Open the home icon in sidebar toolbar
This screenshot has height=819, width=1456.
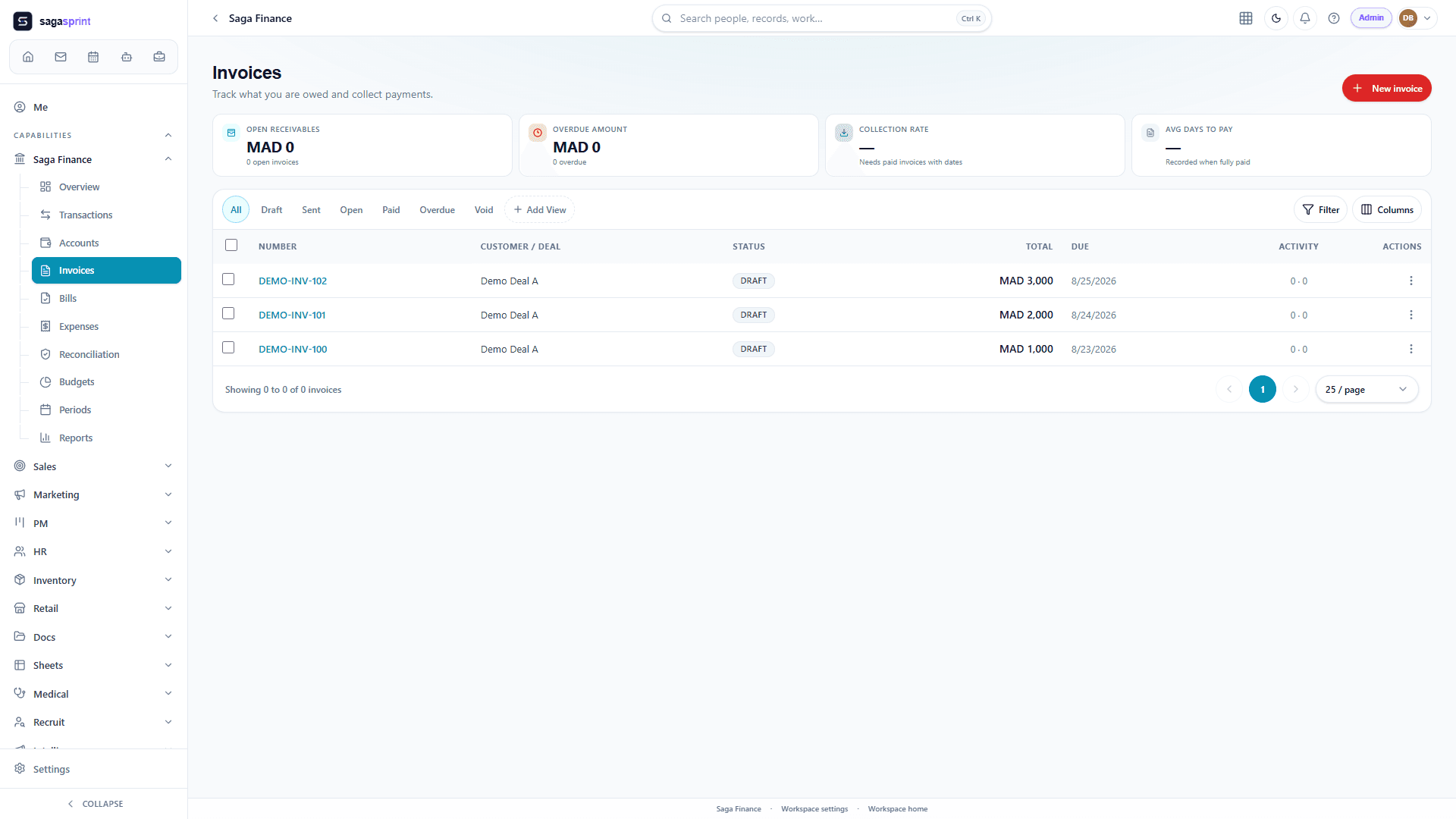[x=28, y=57]
